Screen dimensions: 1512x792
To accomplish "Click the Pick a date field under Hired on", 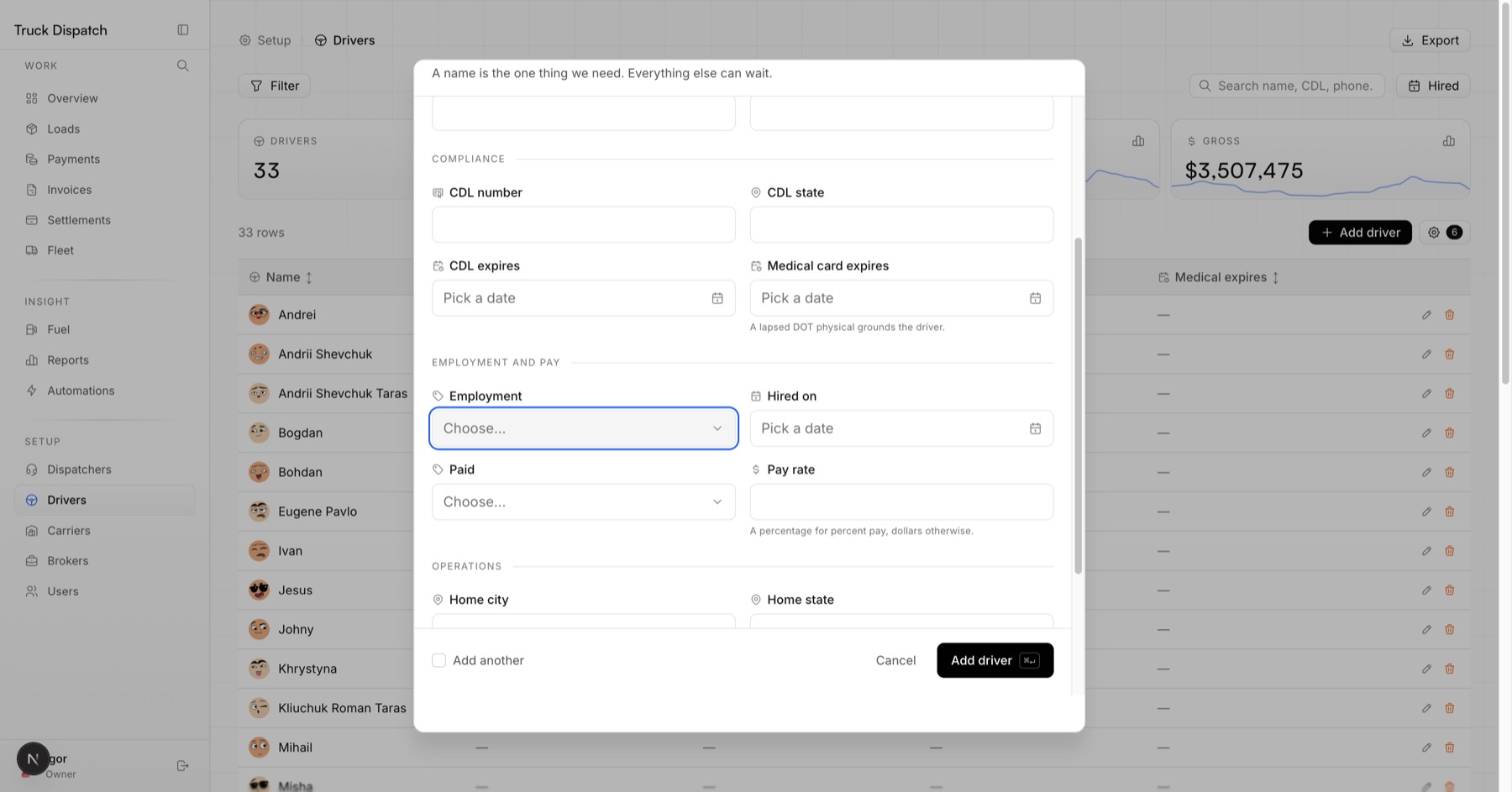I will (x=901, y=428).
